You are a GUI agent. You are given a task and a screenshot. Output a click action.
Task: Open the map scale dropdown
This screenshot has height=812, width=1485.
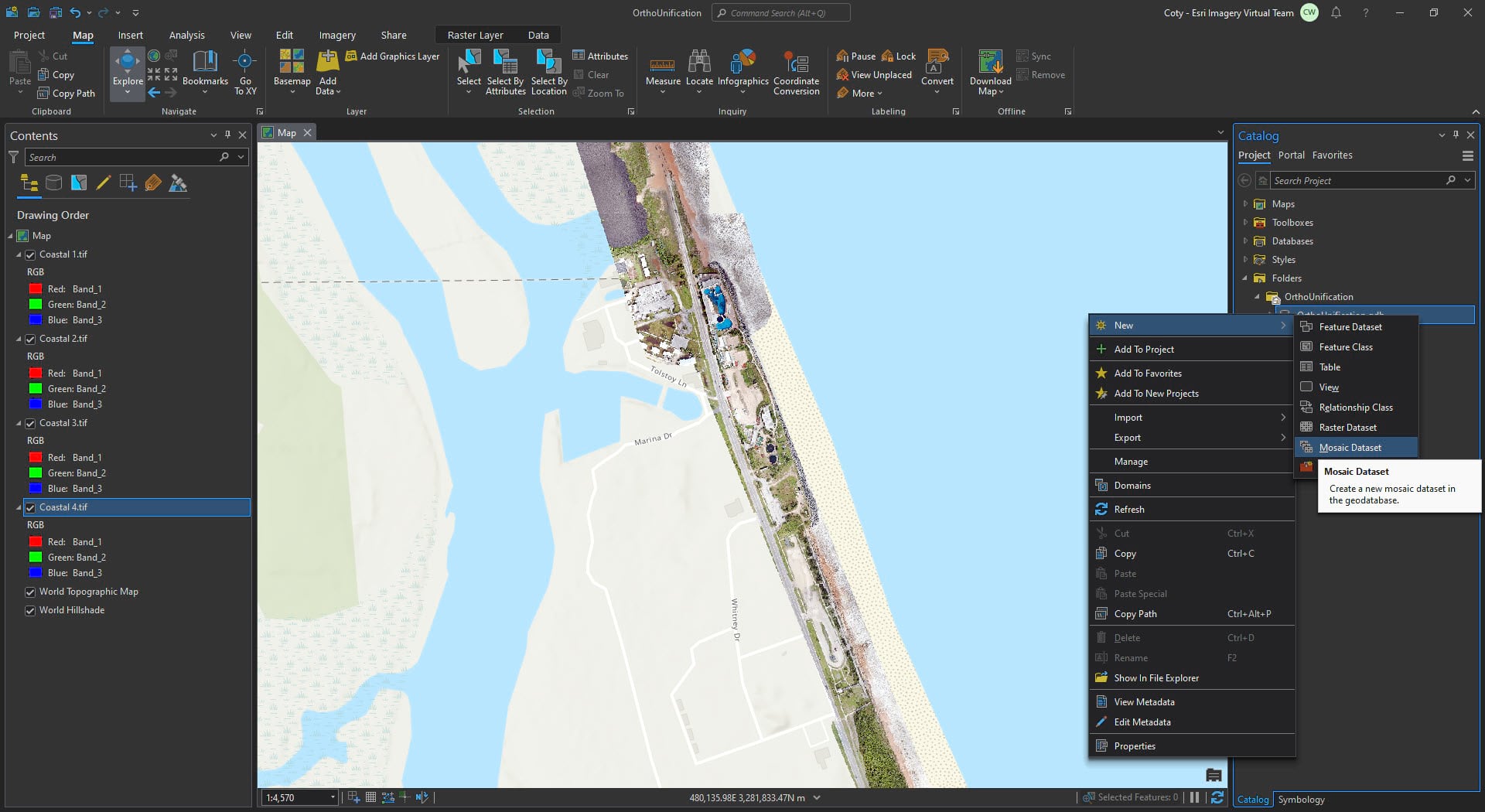coord(333,797)
